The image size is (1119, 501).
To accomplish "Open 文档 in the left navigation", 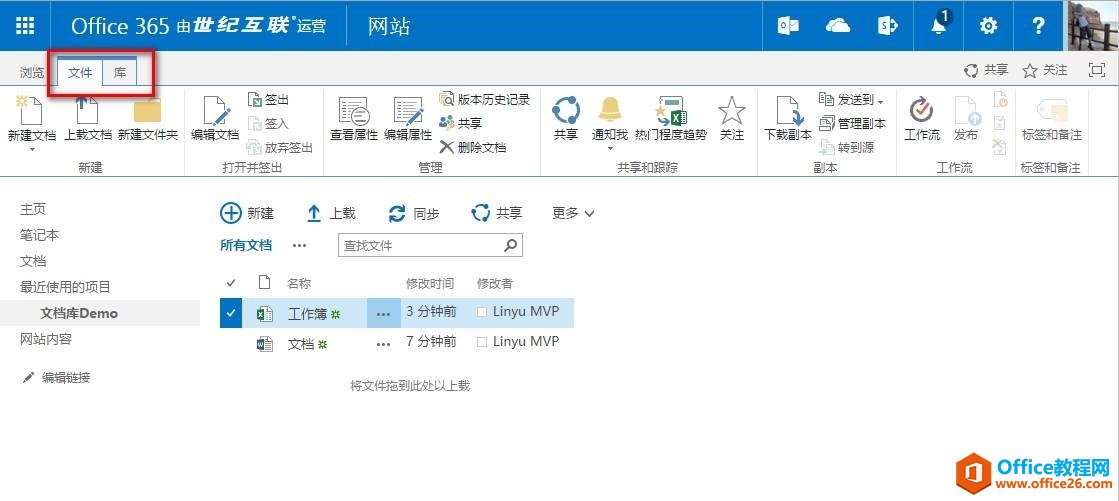I will [33, 261].
